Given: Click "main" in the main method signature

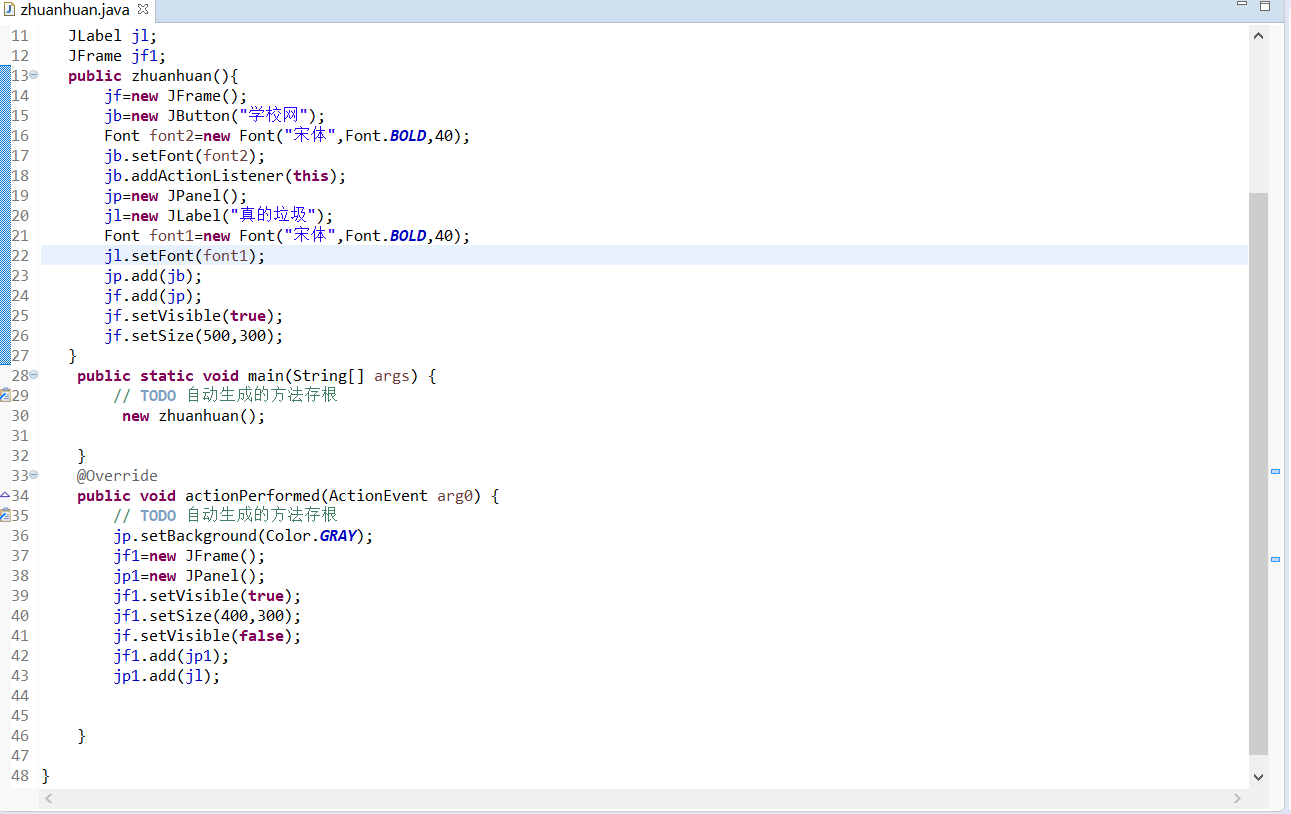Looking at the screenshot, I should pos(265,375).
